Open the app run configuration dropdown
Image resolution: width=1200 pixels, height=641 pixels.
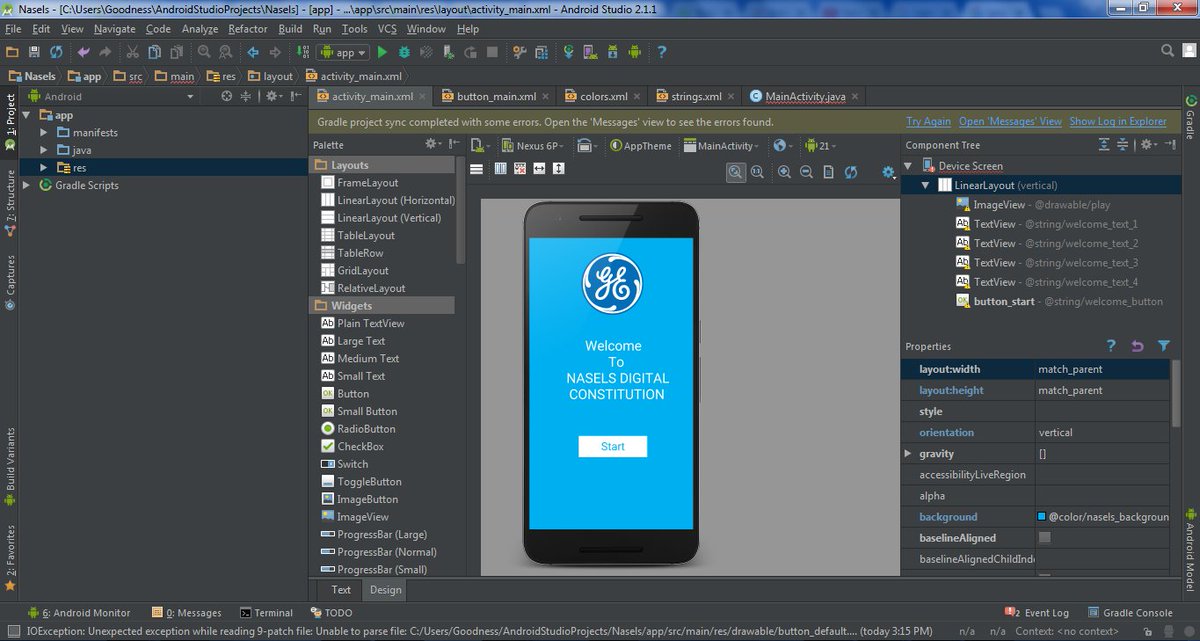pos(343,52)
